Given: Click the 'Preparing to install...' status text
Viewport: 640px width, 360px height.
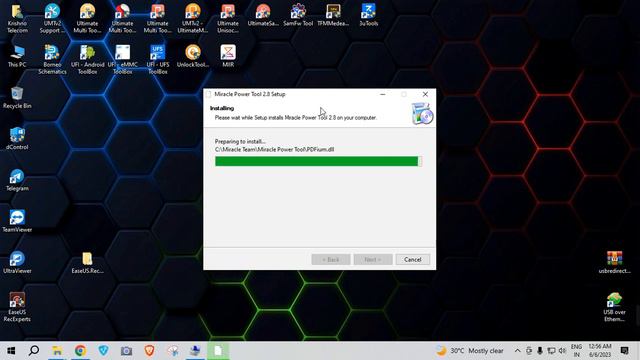Looking at the screenshot, I should [240, 141].
